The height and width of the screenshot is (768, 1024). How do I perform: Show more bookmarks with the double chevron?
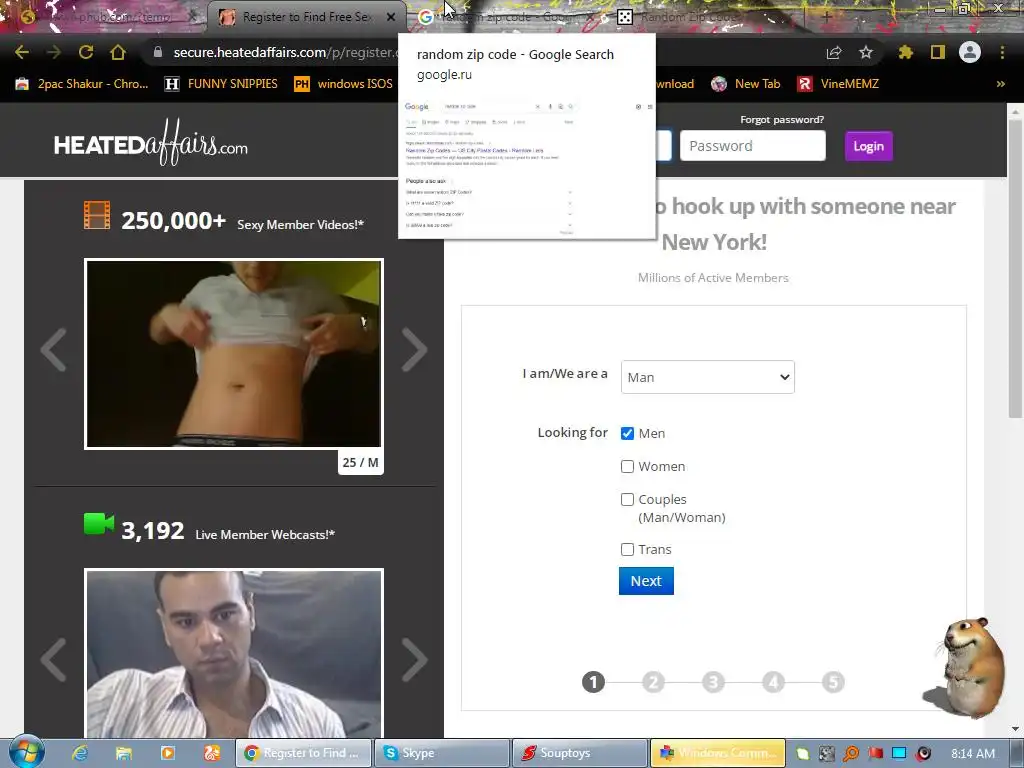click(x=1000, y=84)
